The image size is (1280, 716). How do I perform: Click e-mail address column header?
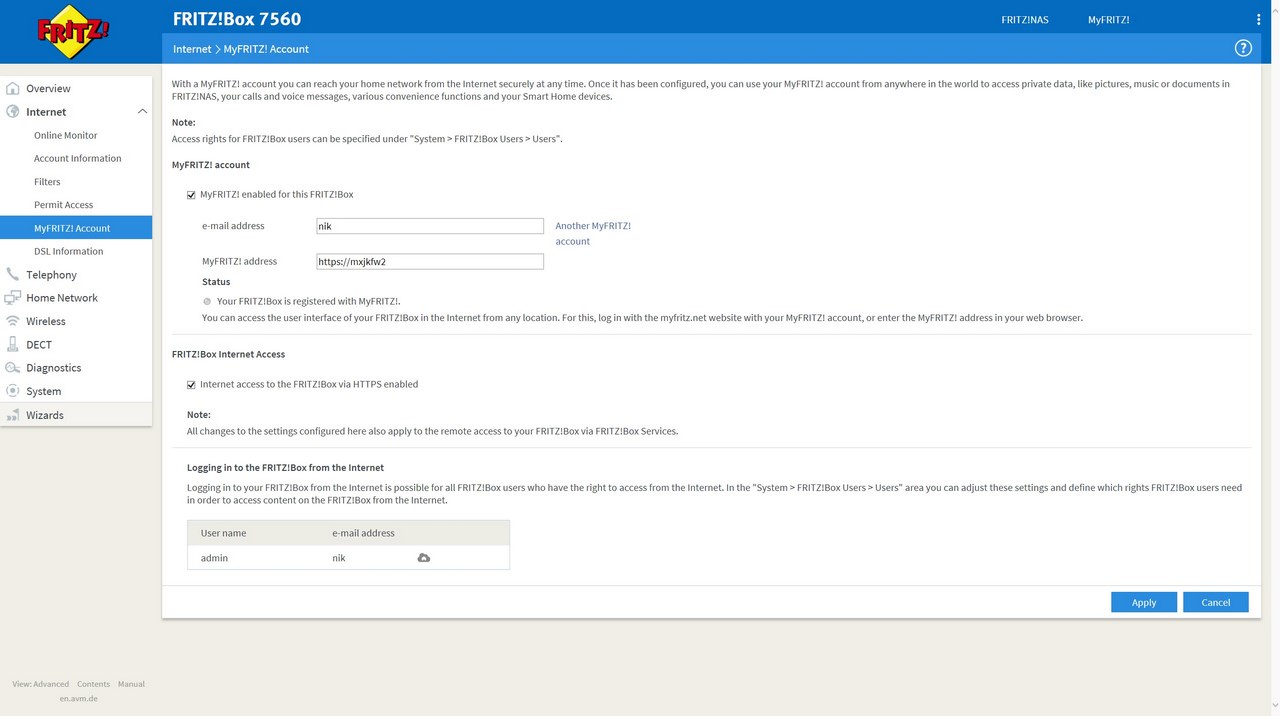[363, 533]
